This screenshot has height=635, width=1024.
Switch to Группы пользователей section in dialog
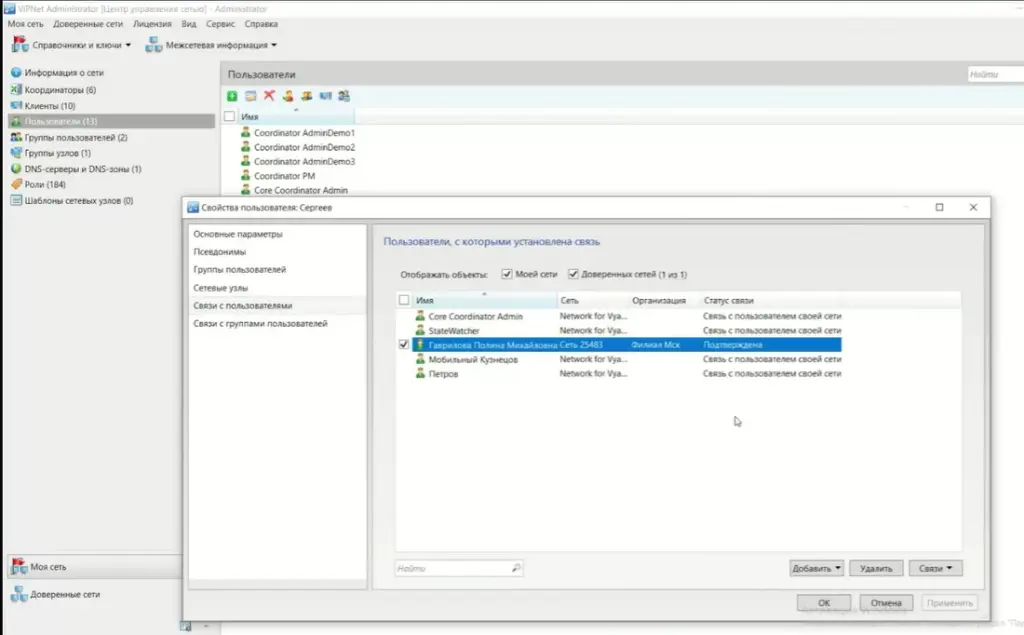pyautogui.click(x=240, y=269)
